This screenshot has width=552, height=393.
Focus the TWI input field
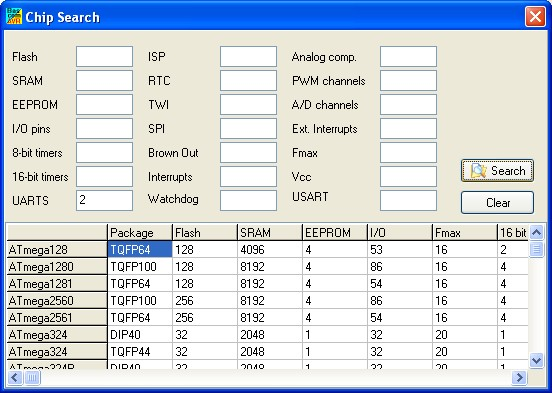coord(249,104)
